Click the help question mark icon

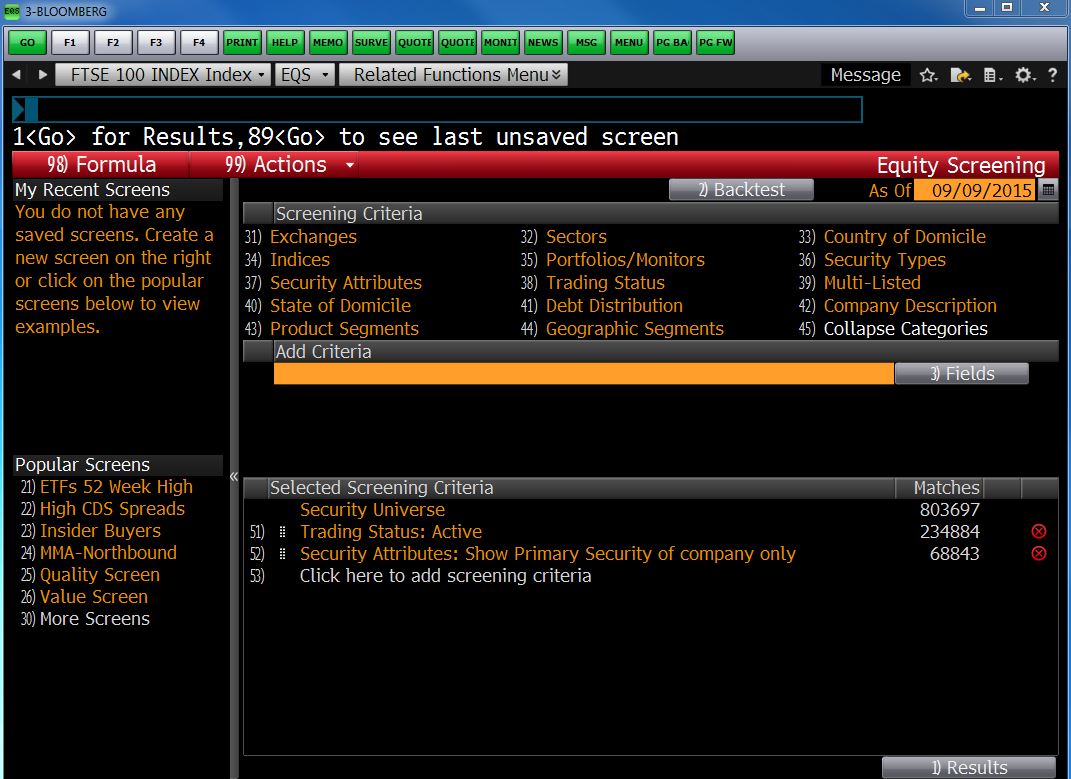pyautogui.click(x=1052, y=75)
